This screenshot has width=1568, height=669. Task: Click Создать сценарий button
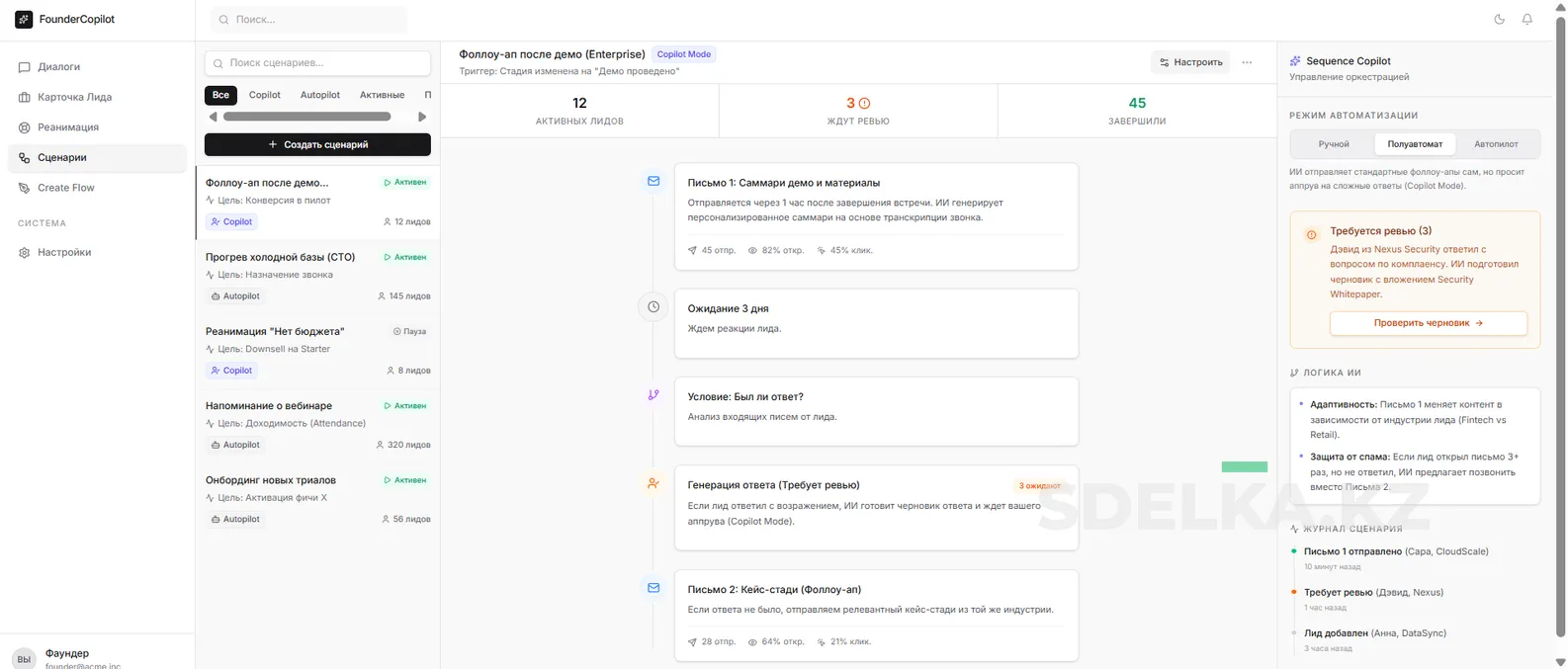pyautogui.click(x=317, y=144)
